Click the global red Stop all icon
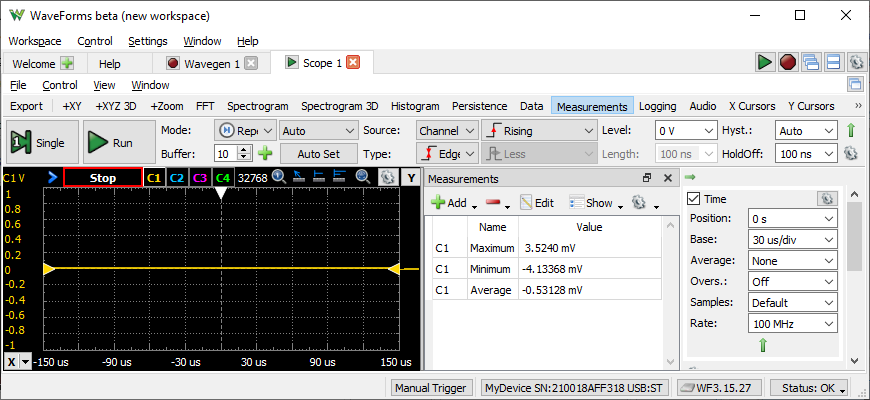Viewport: 870px width, 400px height. point(788,62)
